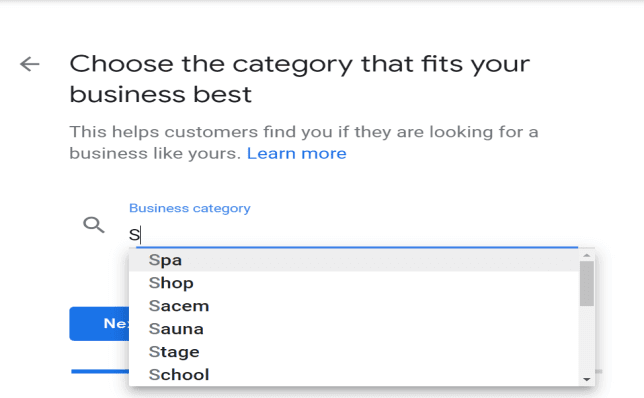Click the scroll-down arrow in the suggestions list
This screenshot has height=398, width=644.
coord(586,379)
